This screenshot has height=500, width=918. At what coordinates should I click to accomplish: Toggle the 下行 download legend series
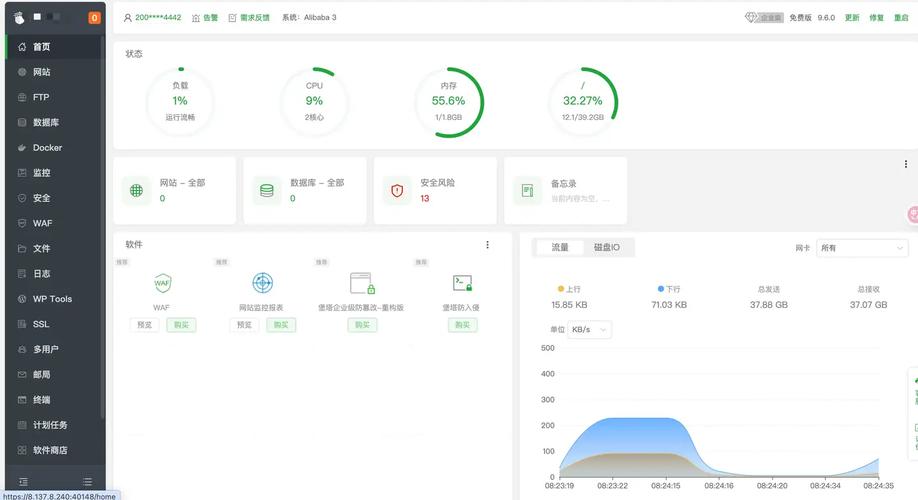point(669,289)
